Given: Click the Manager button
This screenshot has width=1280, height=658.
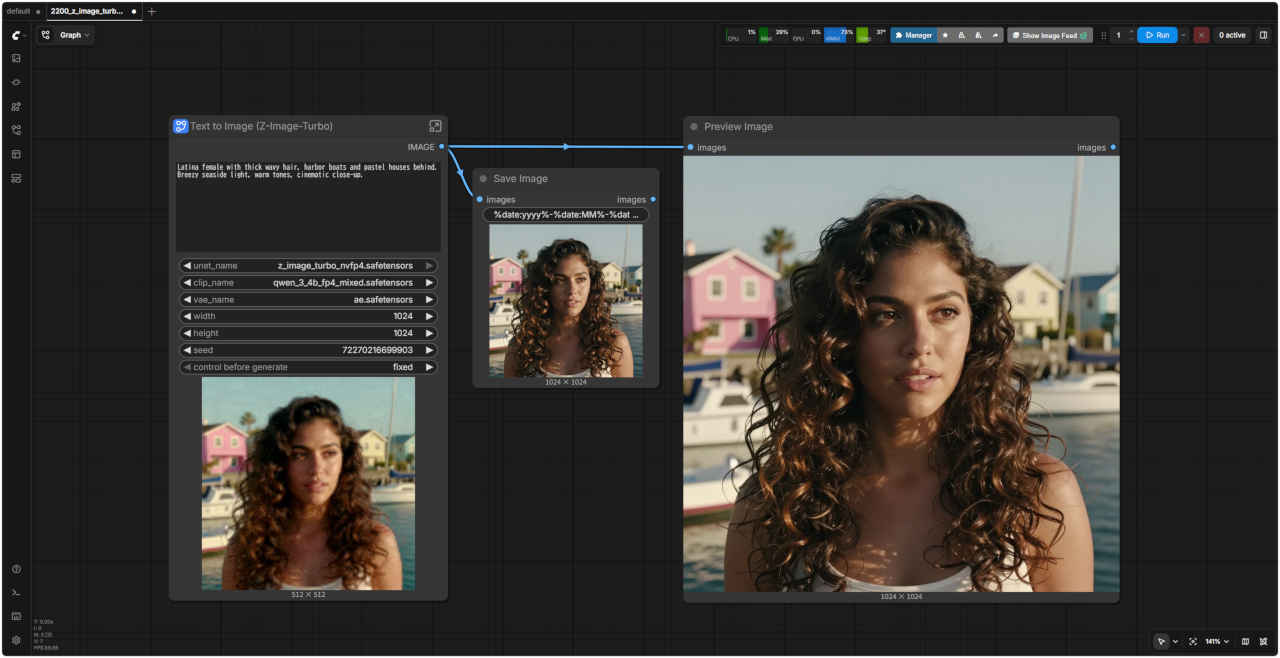Looking at the screenshot, I should 913,35.
